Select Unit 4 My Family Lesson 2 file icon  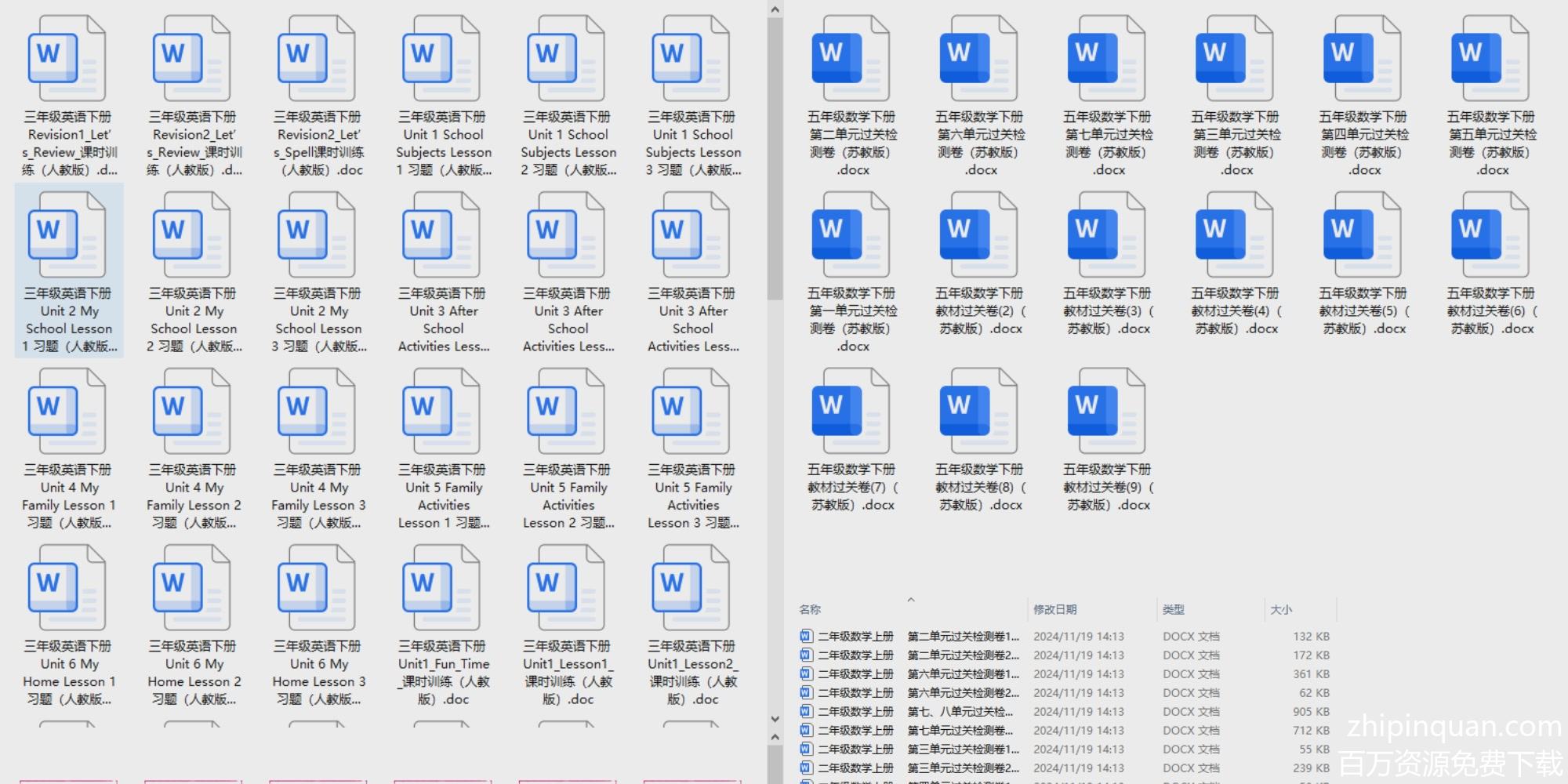pos(191,412)
